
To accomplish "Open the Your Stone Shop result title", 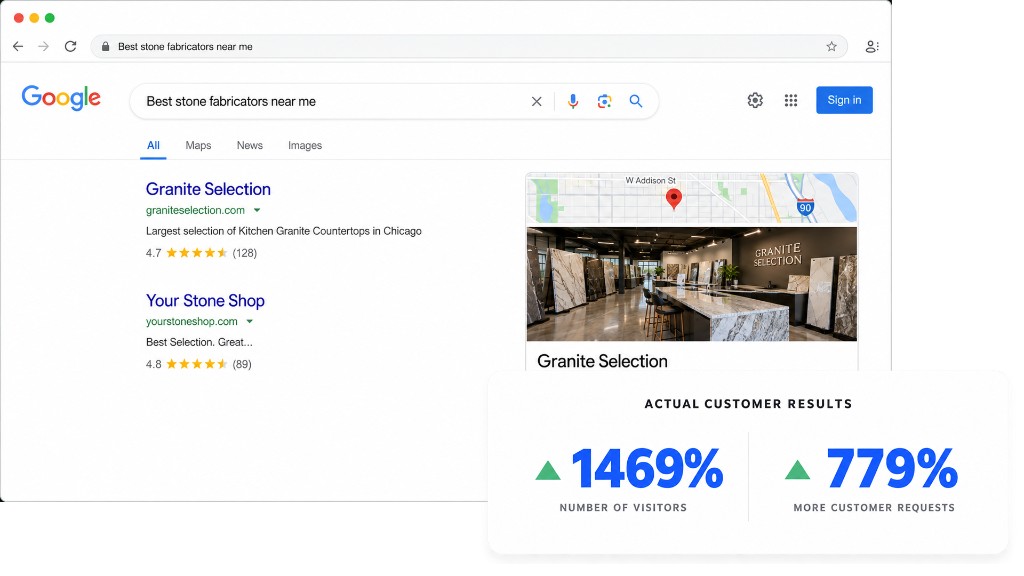I will tap(205, 300).
